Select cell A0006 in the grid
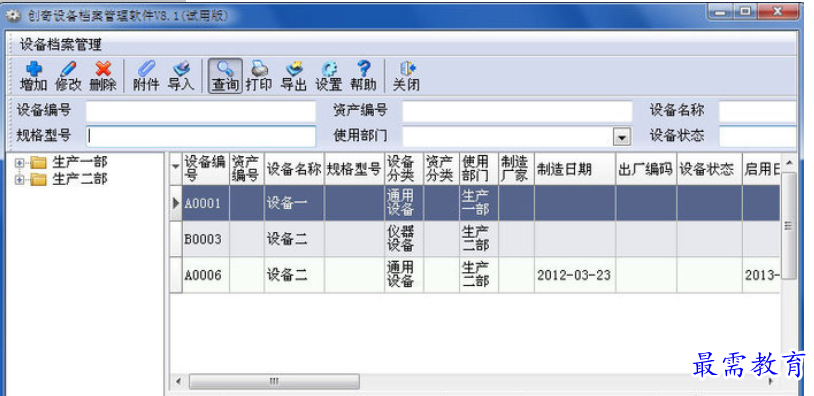 pyautogui.click(x=206, y=275)
